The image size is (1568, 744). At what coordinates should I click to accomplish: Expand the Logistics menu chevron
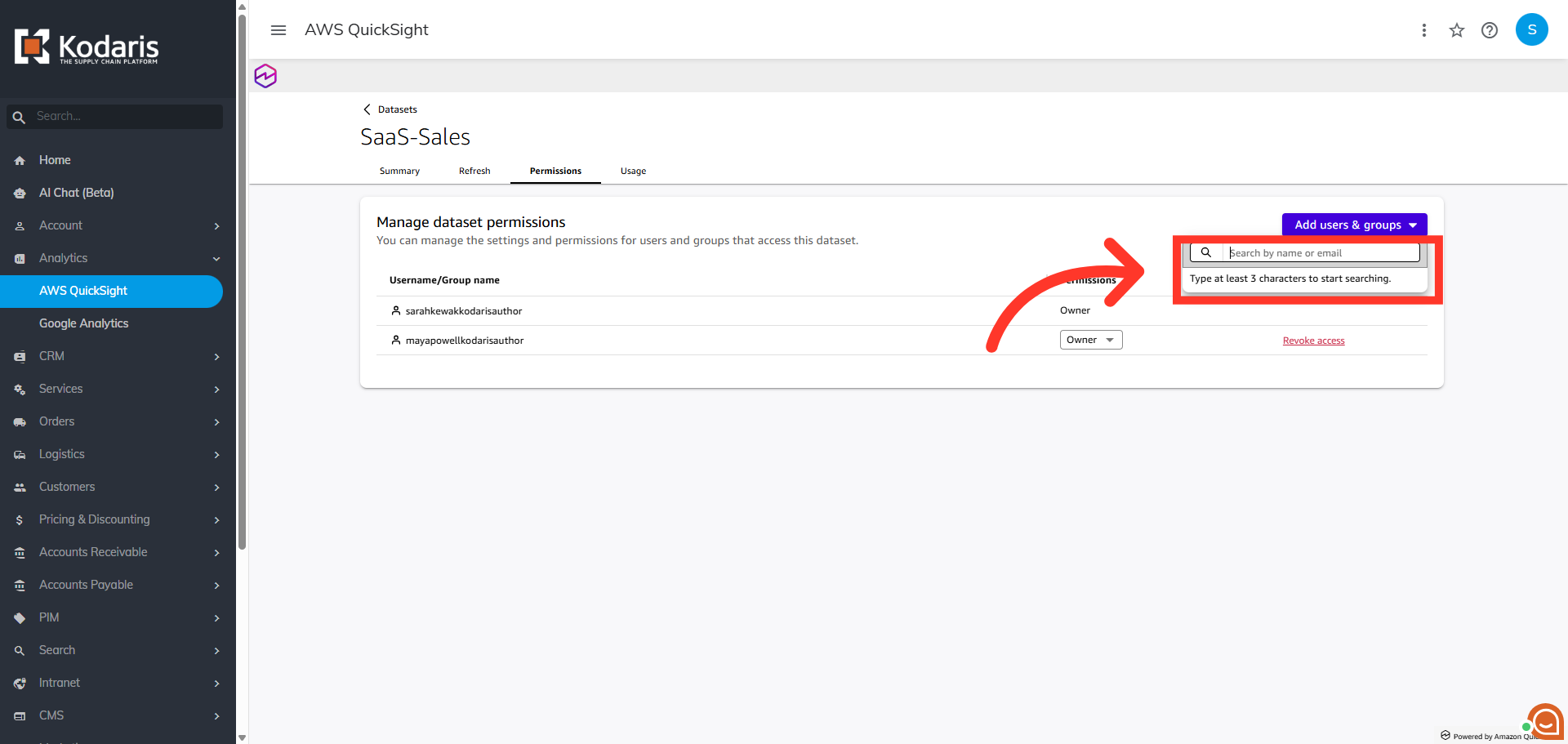point(216,455)
